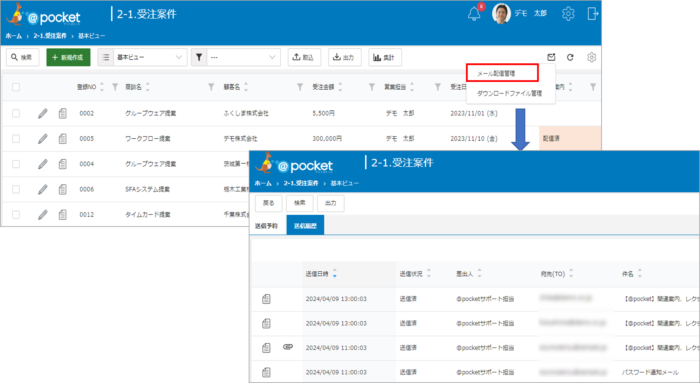This screenshot has width=700, height=383.
Task: Check the box for record 0006
Action: pyautogui.click(x=16, y=189)
